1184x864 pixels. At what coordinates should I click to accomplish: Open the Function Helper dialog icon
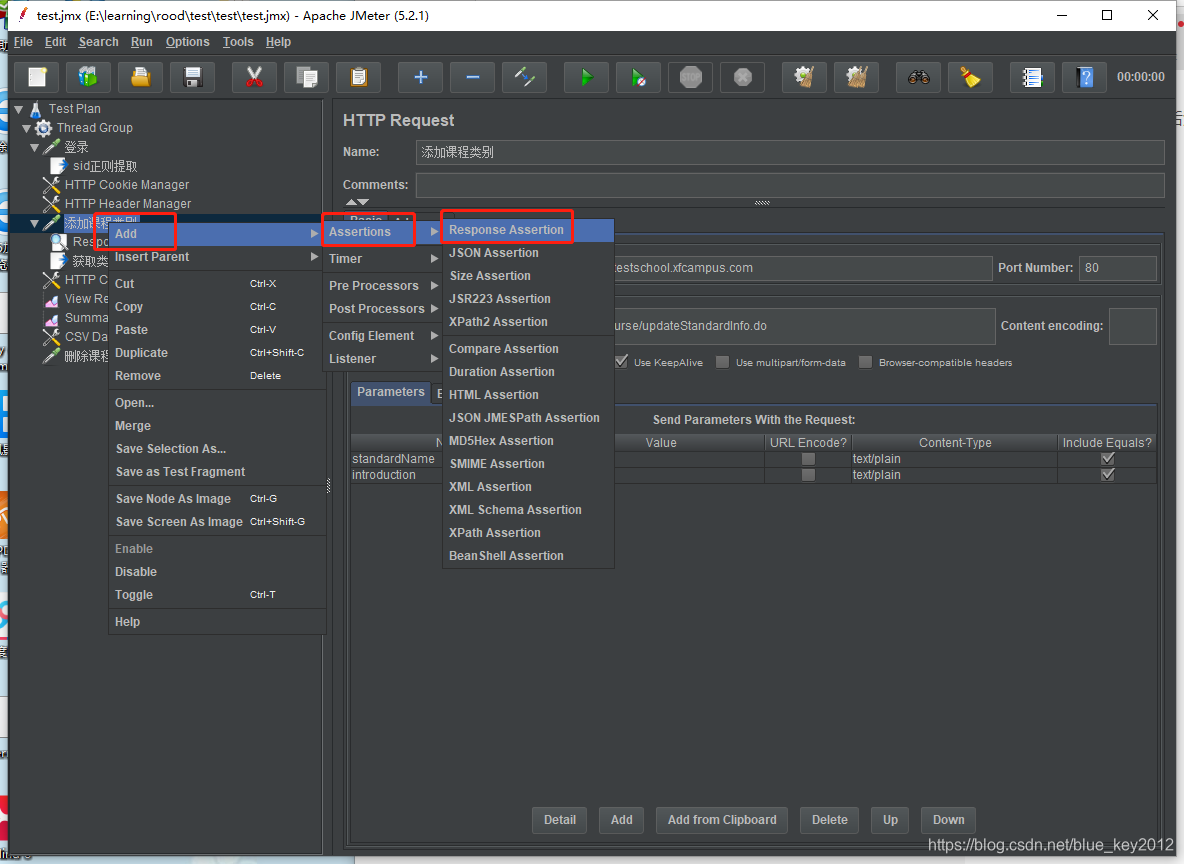click(1032, 77)
